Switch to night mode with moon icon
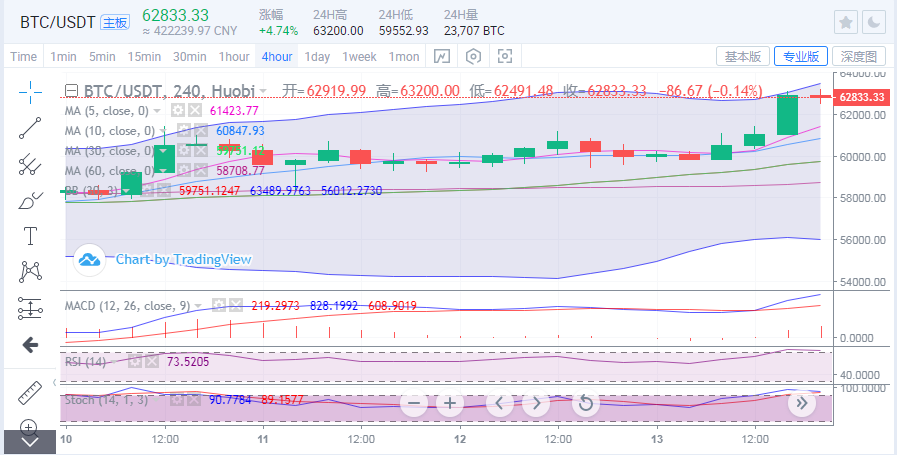897x455 pixels. [874, 22]
